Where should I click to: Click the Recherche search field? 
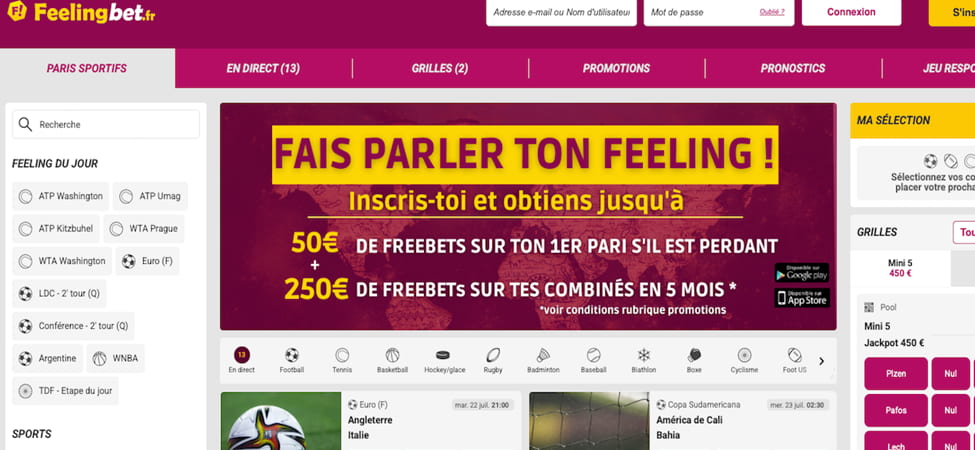click(106, 124)
